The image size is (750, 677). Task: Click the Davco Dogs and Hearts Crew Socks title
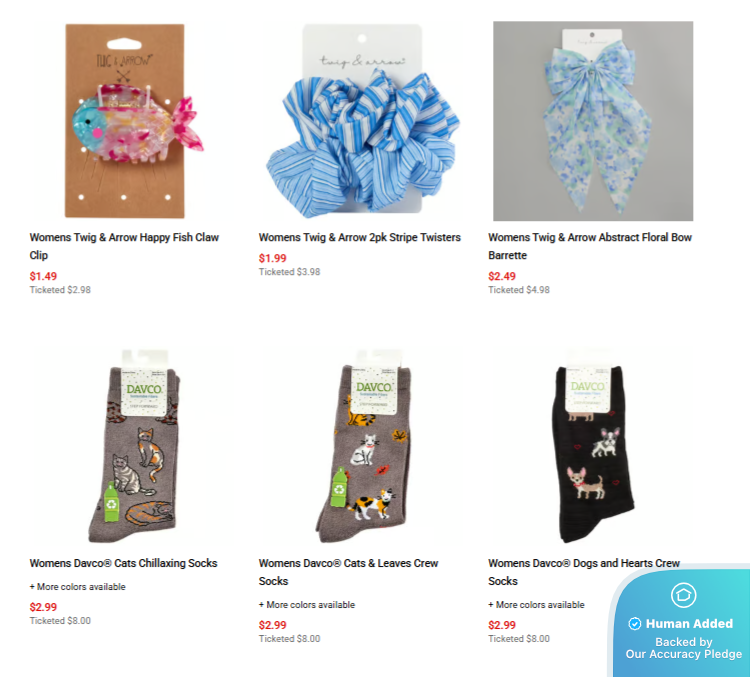(584, 572)
